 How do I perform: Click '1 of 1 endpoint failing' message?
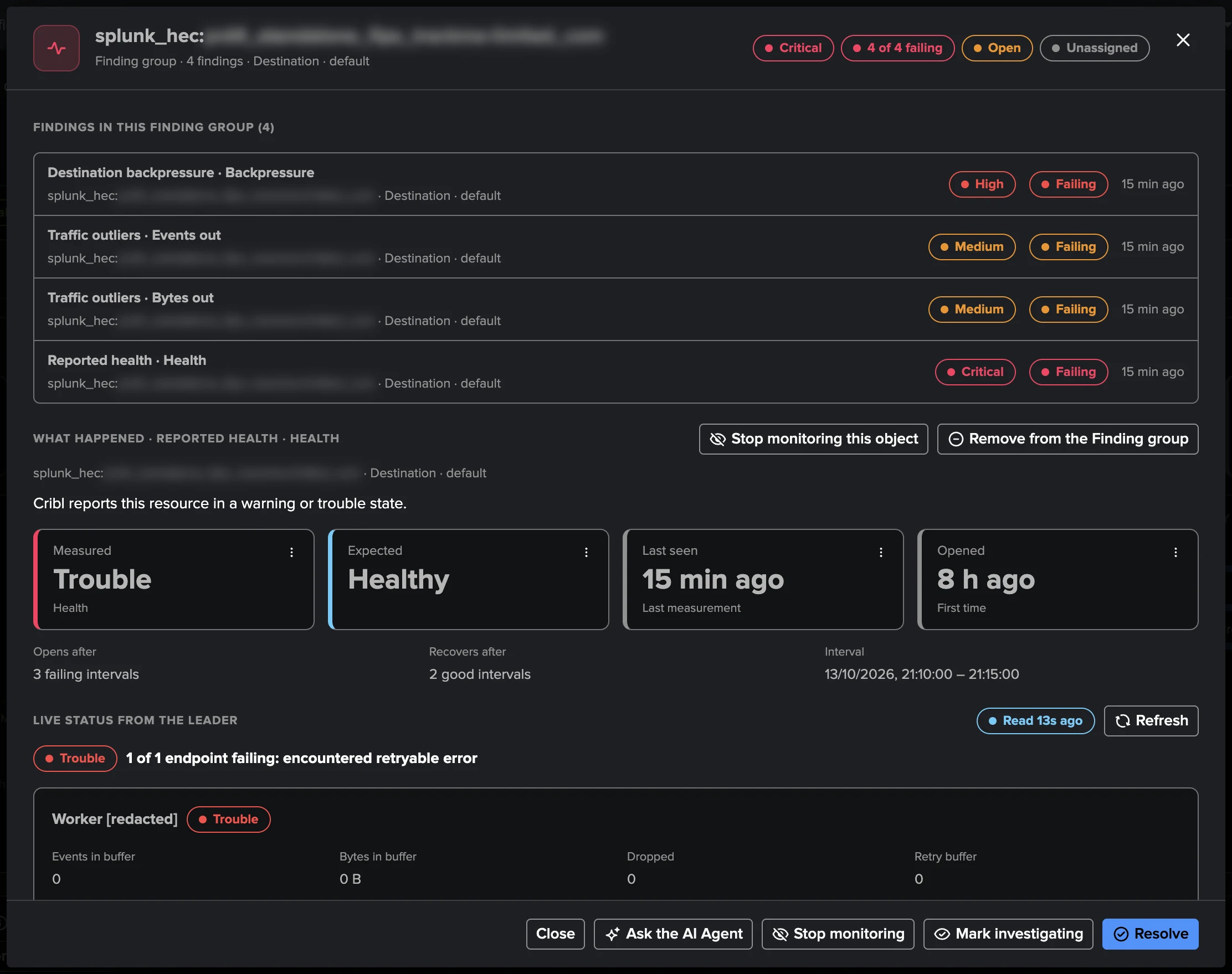[302, 759]
